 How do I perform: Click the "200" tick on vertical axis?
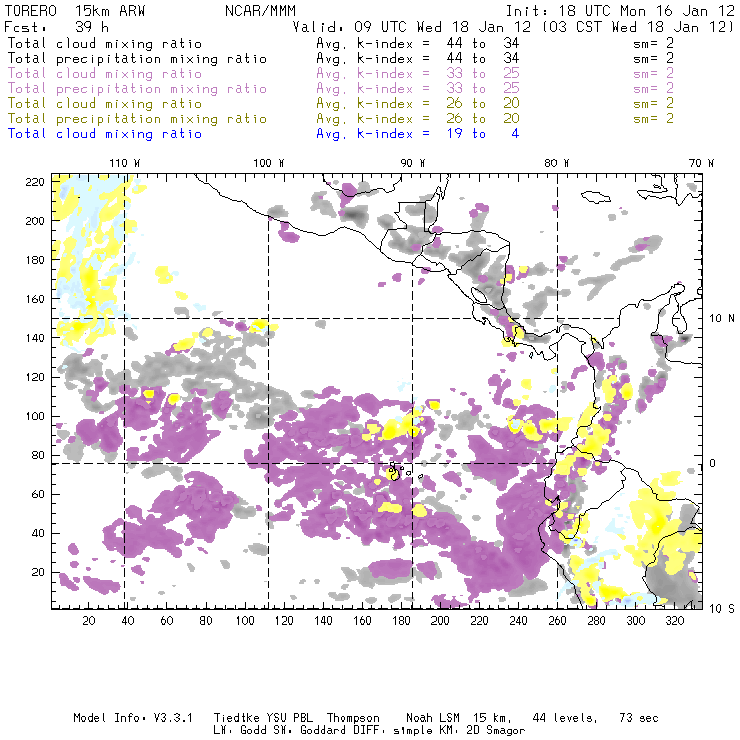click(35, 221)
